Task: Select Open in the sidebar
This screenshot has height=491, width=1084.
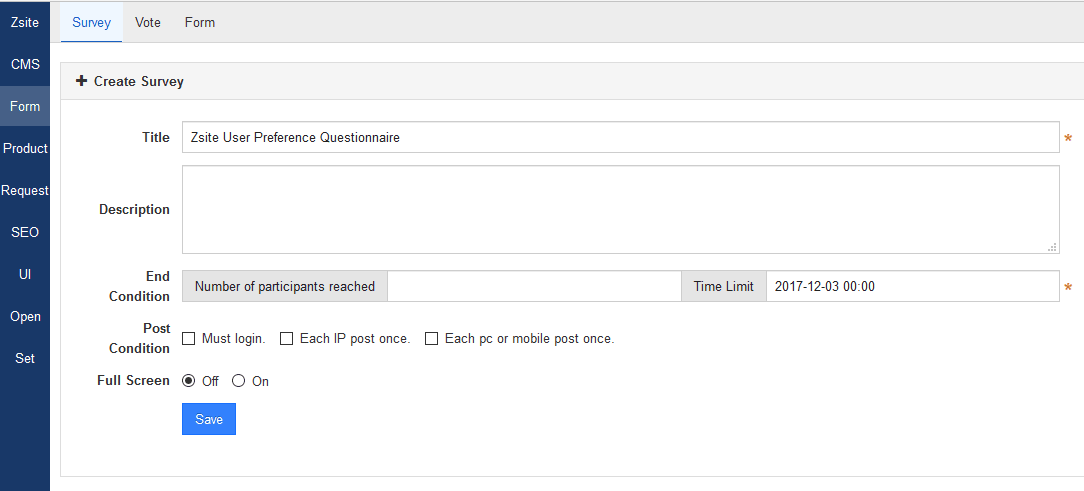Action: [25, 317]
